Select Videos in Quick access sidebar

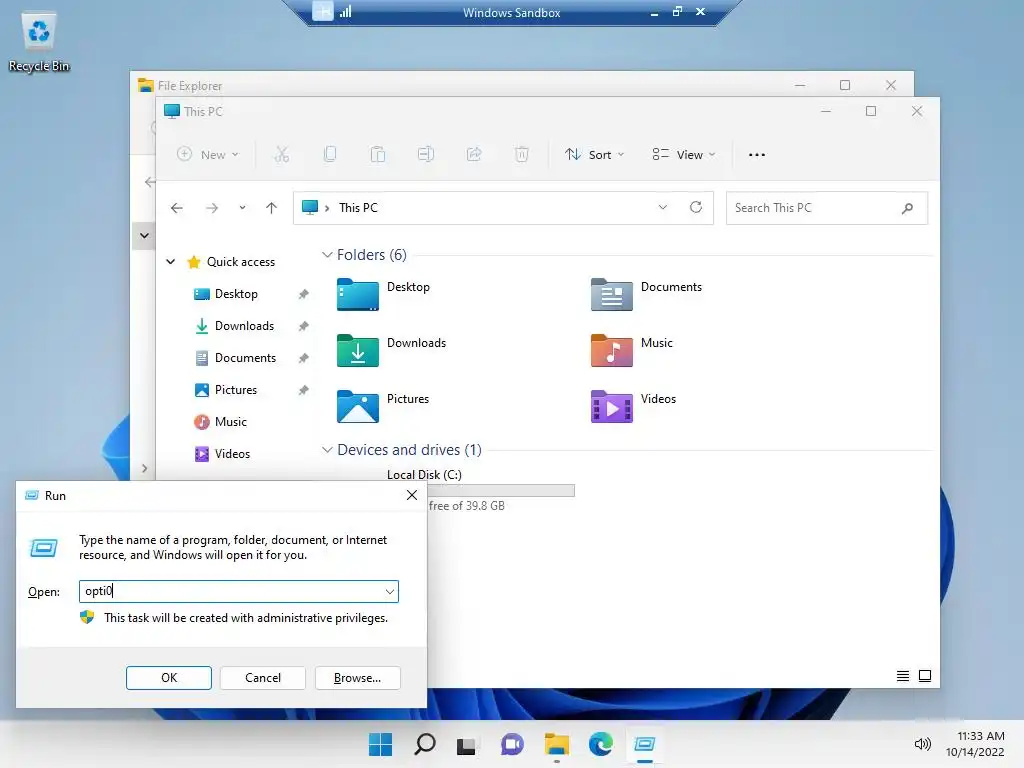[232, 454]
